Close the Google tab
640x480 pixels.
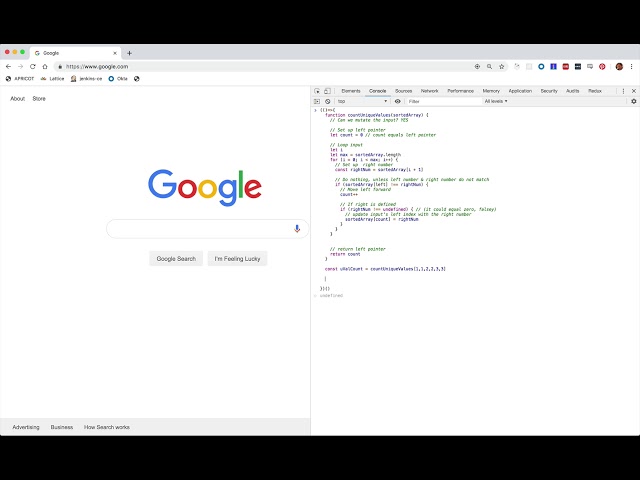point(115,53)
